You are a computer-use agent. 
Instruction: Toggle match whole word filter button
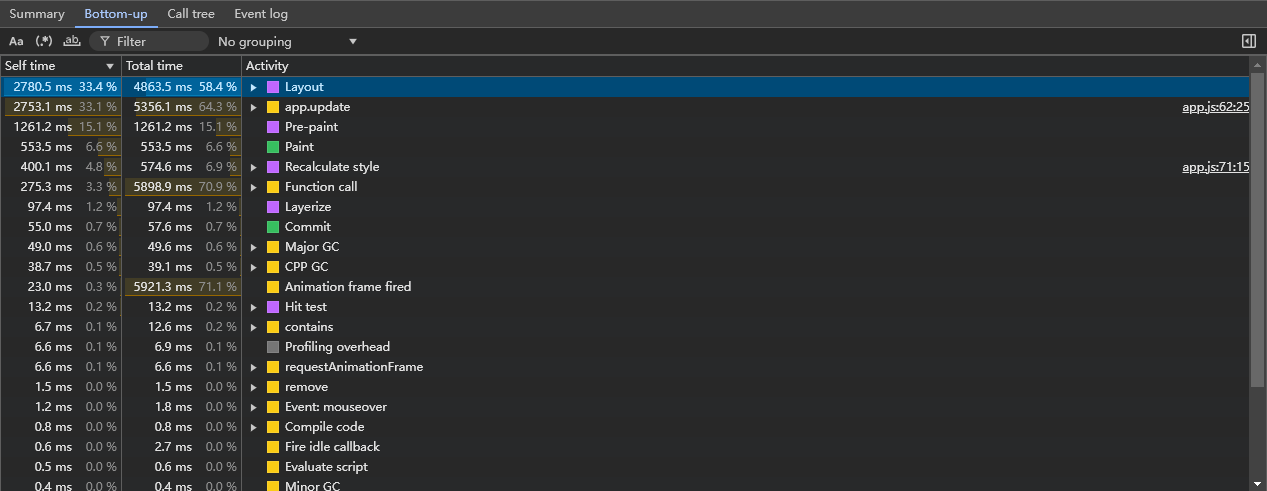(71, 41)
